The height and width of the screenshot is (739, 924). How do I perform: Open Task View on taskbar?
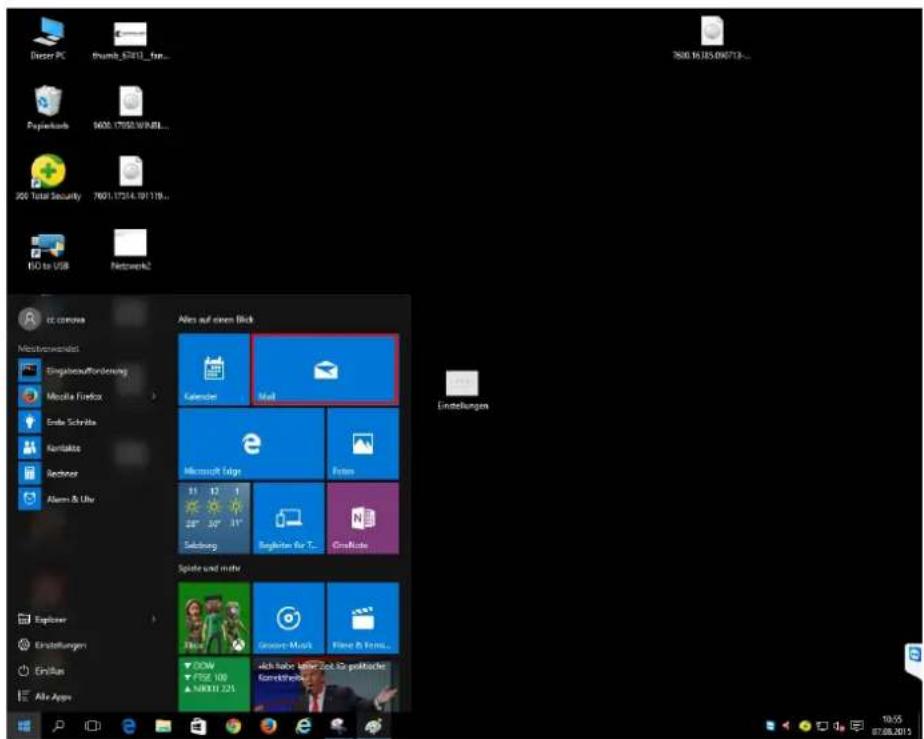[x=93, y=726]
